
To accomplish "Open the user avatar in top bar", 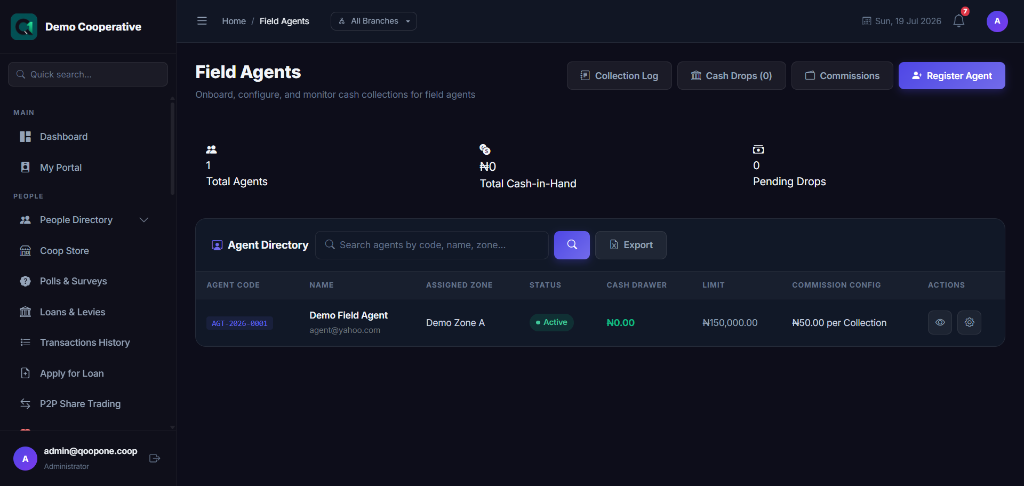I will [997, 21].
